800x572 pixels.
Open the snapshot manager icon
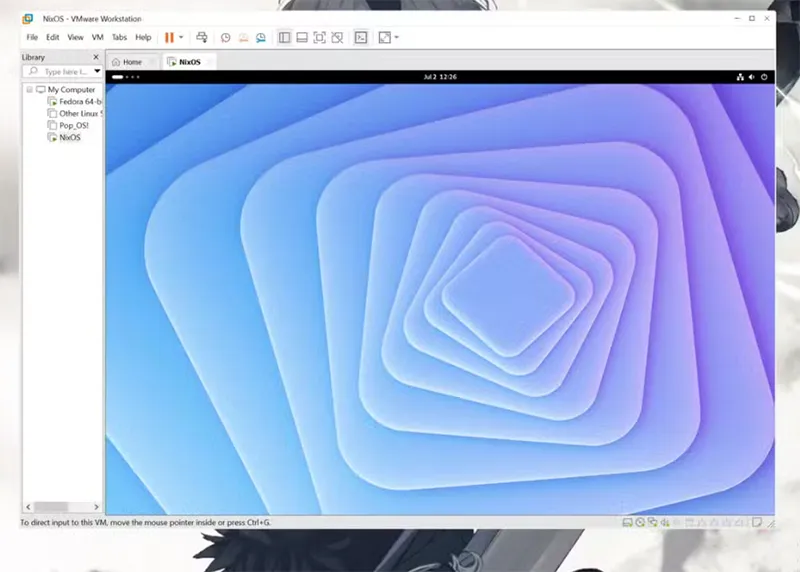tap(261, 38)
